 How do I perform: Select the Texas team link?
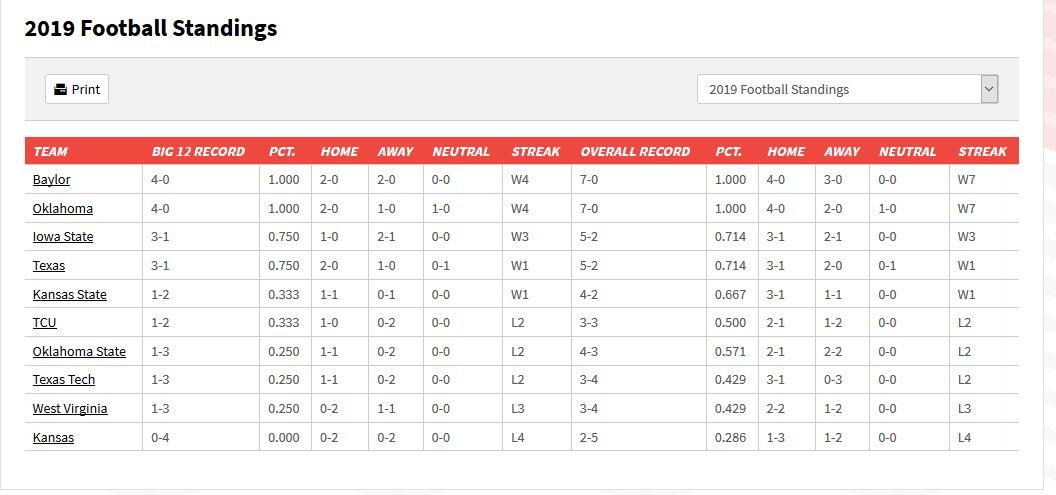point(48,265)
